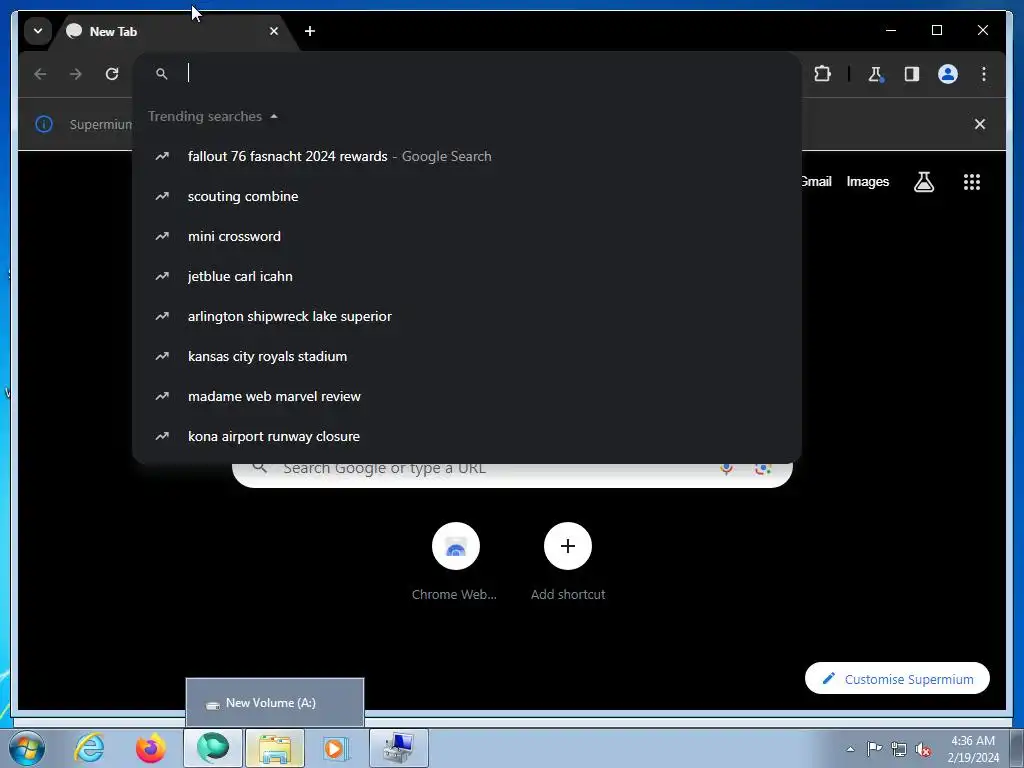Open the network tray icon

coord(899,749)
